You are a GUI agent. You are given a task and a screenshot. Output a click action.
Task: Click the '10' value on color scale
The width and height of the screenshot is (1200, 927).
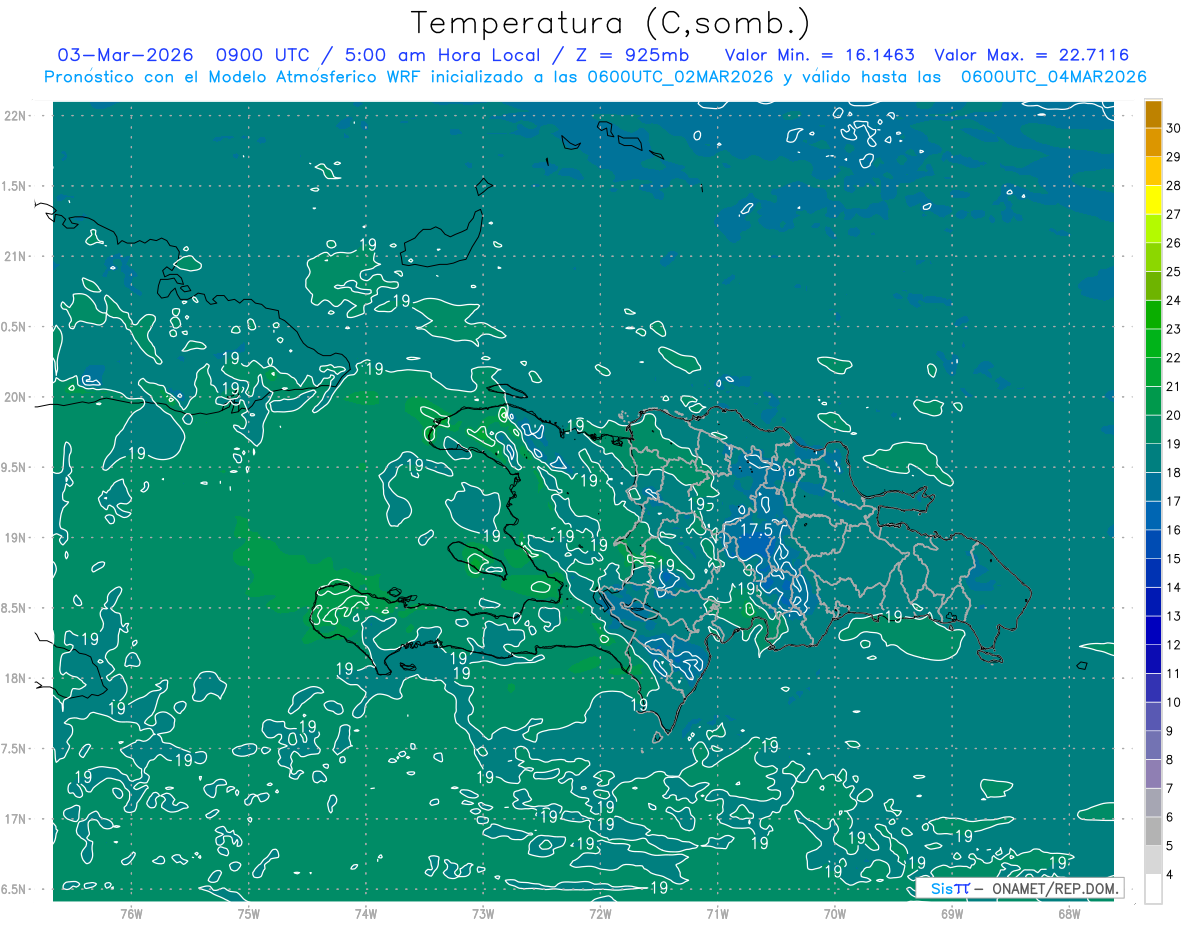point(1173,702)
